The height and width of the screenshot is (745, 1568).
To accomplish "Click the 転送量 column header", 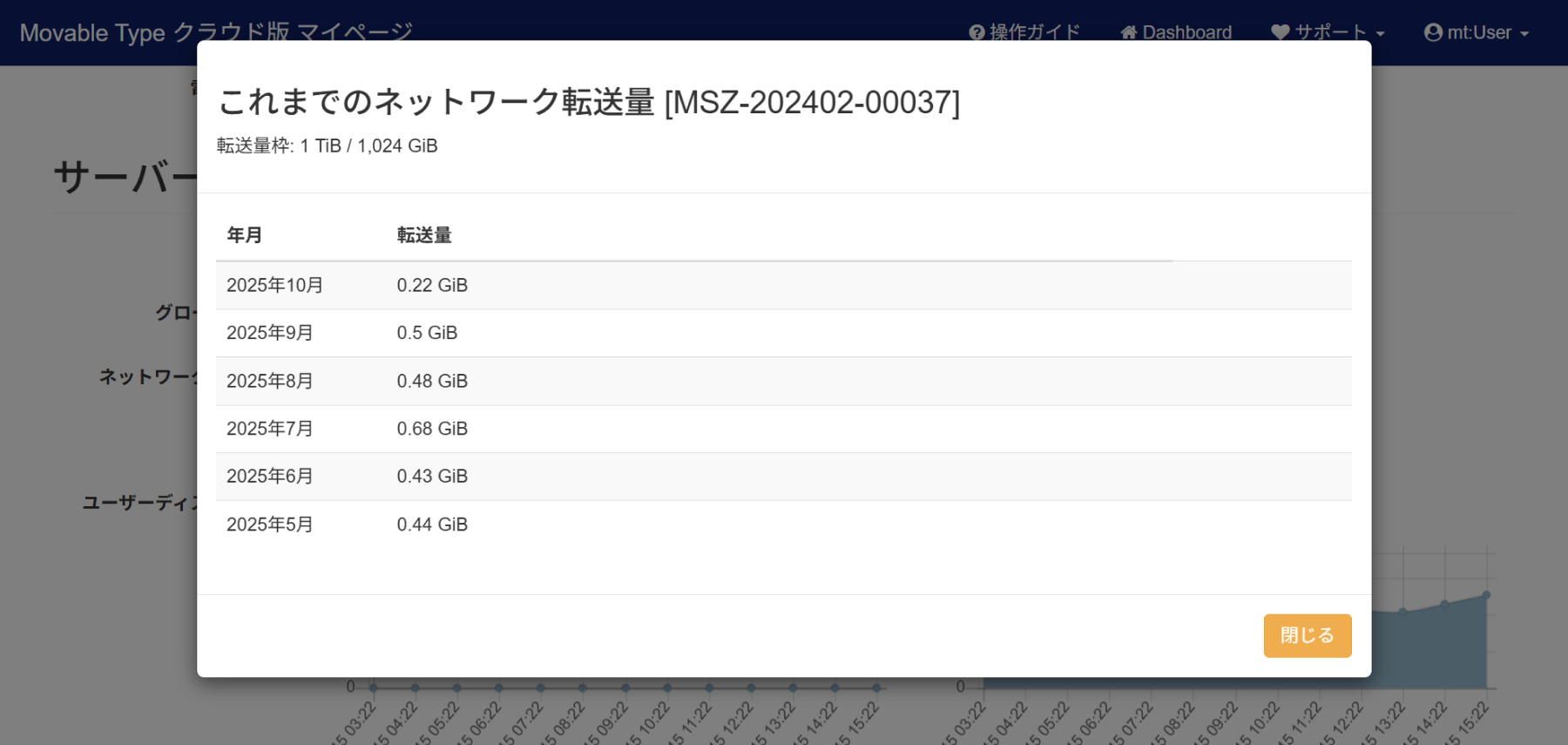I will (x=424, y=235).
